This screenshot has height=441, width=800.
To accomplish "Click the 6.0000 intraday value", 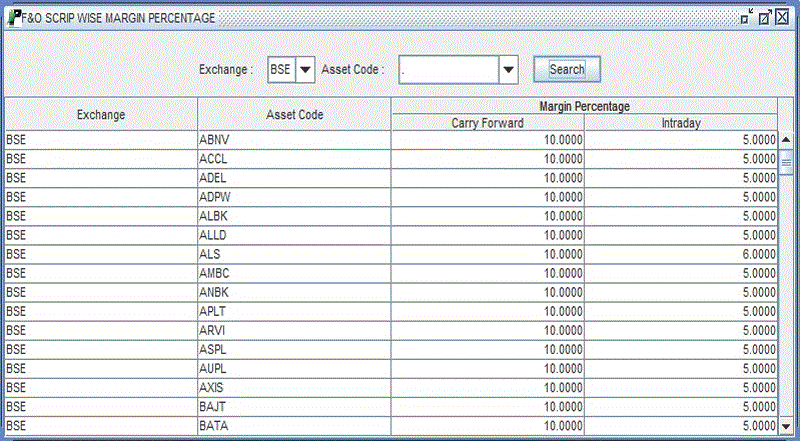I will point(680,254).
